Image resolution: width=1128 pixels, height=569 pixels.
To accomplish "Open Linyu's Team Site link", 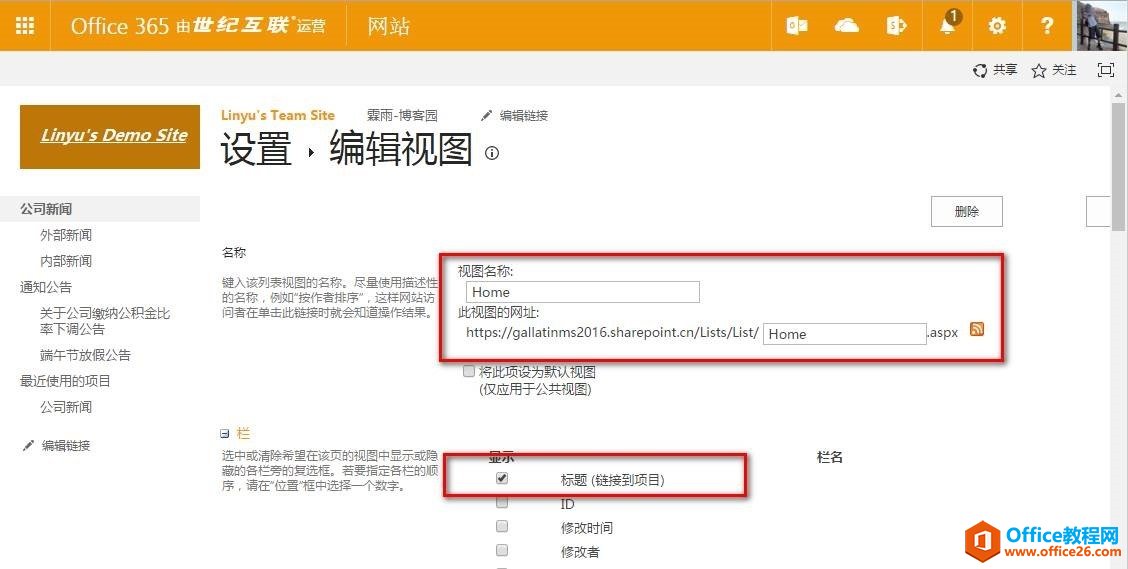I will coord(278,115).
